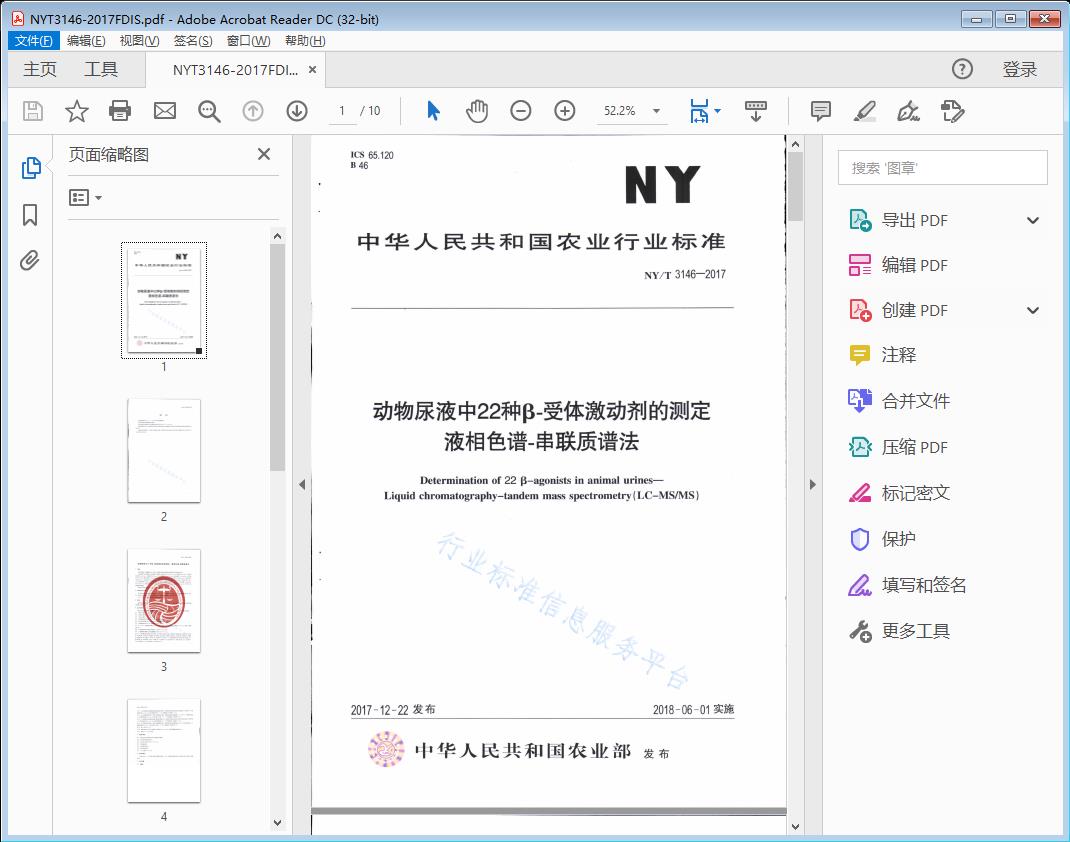The width and height of the screenshot is (1070, 842).
Task: Open the fill and sign pen icon
Action: click(x=908, y=113)
